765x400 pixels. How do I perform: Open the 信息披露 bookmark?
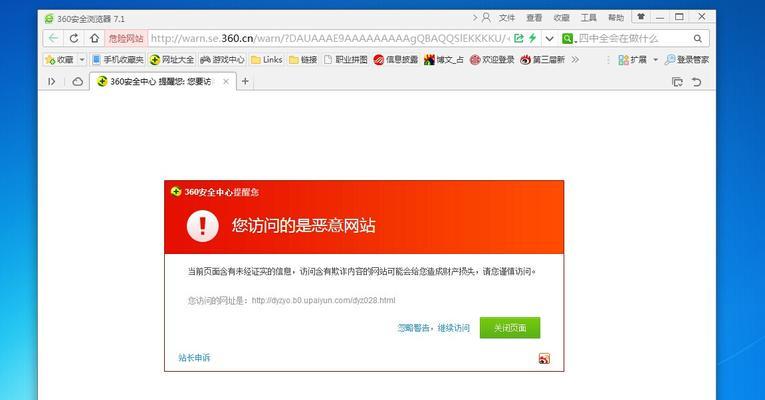point(396,60)
